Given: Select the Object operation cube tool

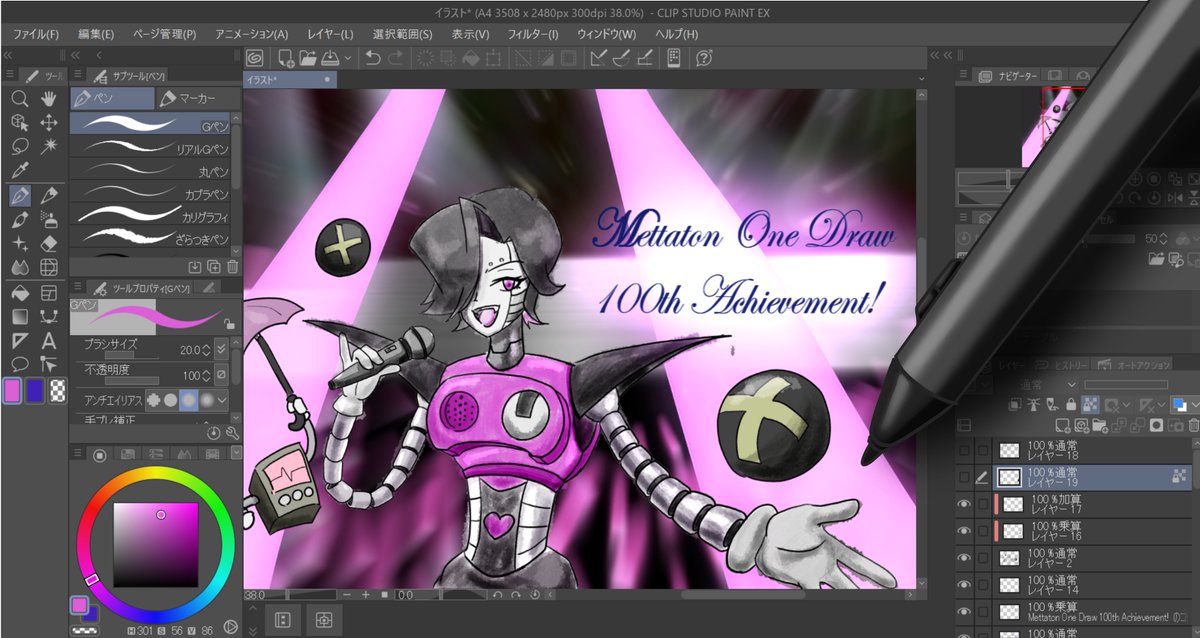Looking at the screenshot, I should (18, 122).
